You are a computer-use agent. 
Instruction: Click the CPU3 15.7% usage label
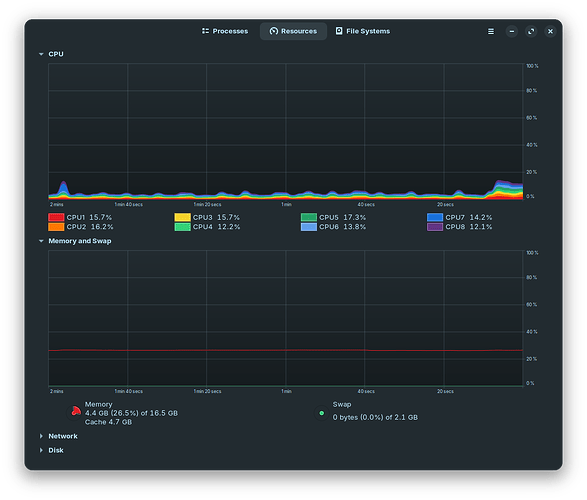click(x=216, y=217)
